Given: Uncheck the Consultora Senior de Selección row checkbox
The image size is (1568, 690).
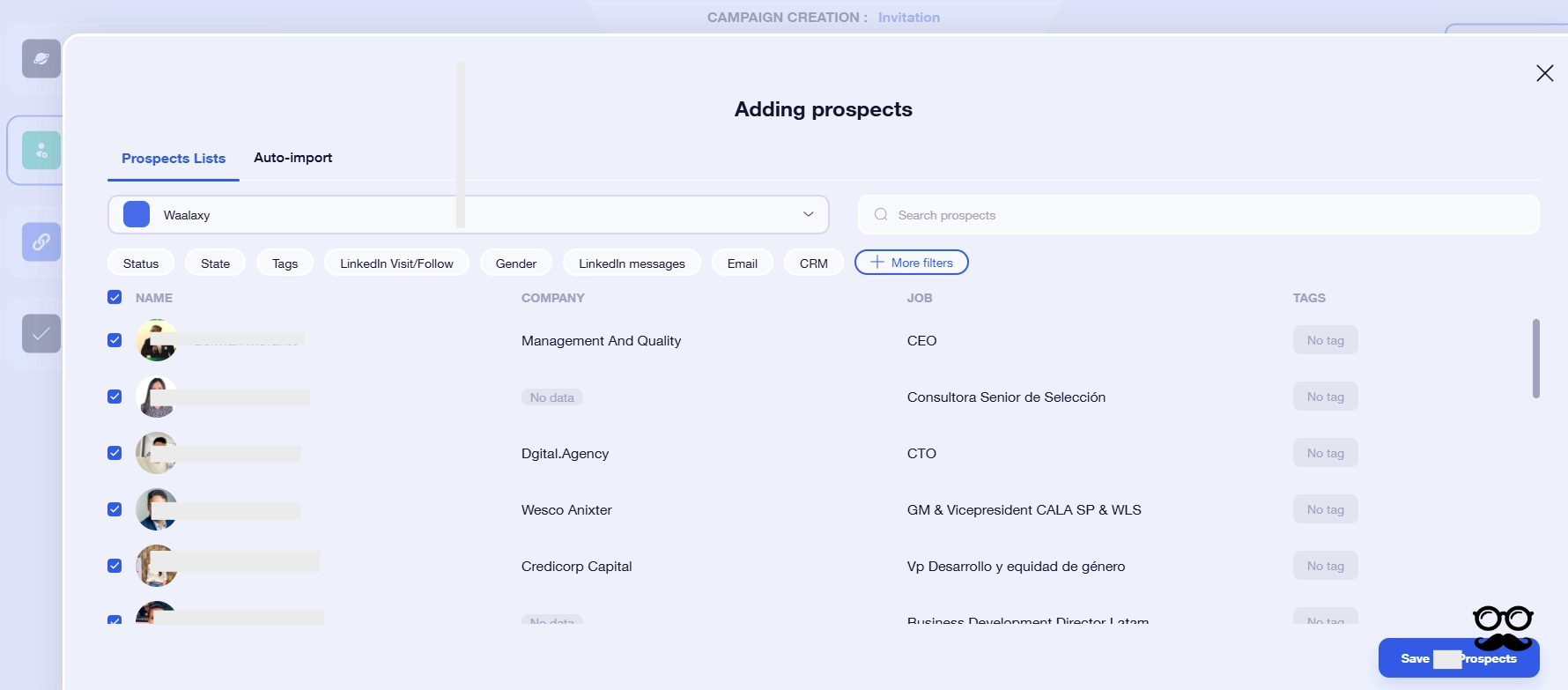Looking at the screenshot, I should (x=115, y=397).
